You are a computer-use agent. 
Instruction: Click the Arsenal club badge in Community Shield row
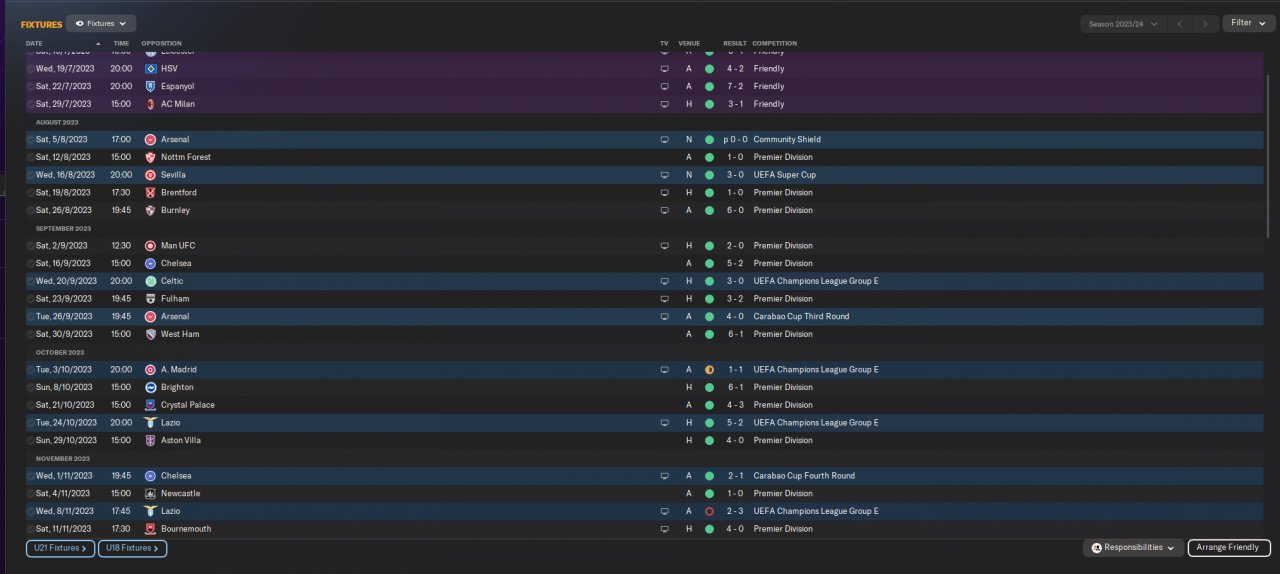coord(150,140)
